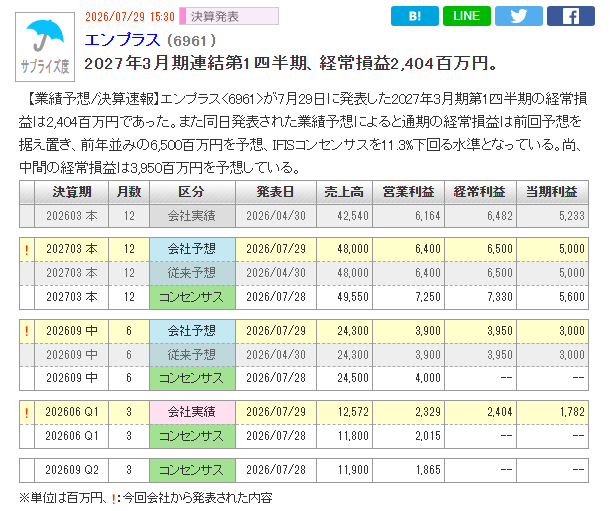Click the 当期利益 column header
Image resolution: width=613 pixels, height=511 pixels.
tap(552, 192)
